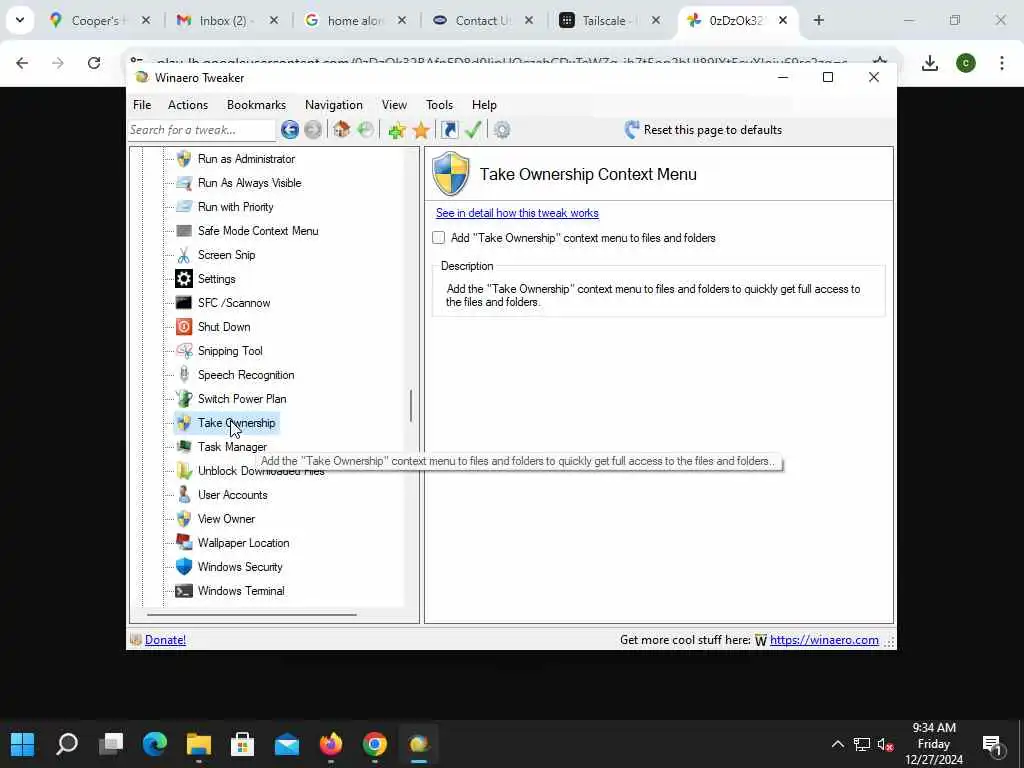Select the Task Manager icon
The width and height of the screenshot is (1024, 768).
point(184,447)
